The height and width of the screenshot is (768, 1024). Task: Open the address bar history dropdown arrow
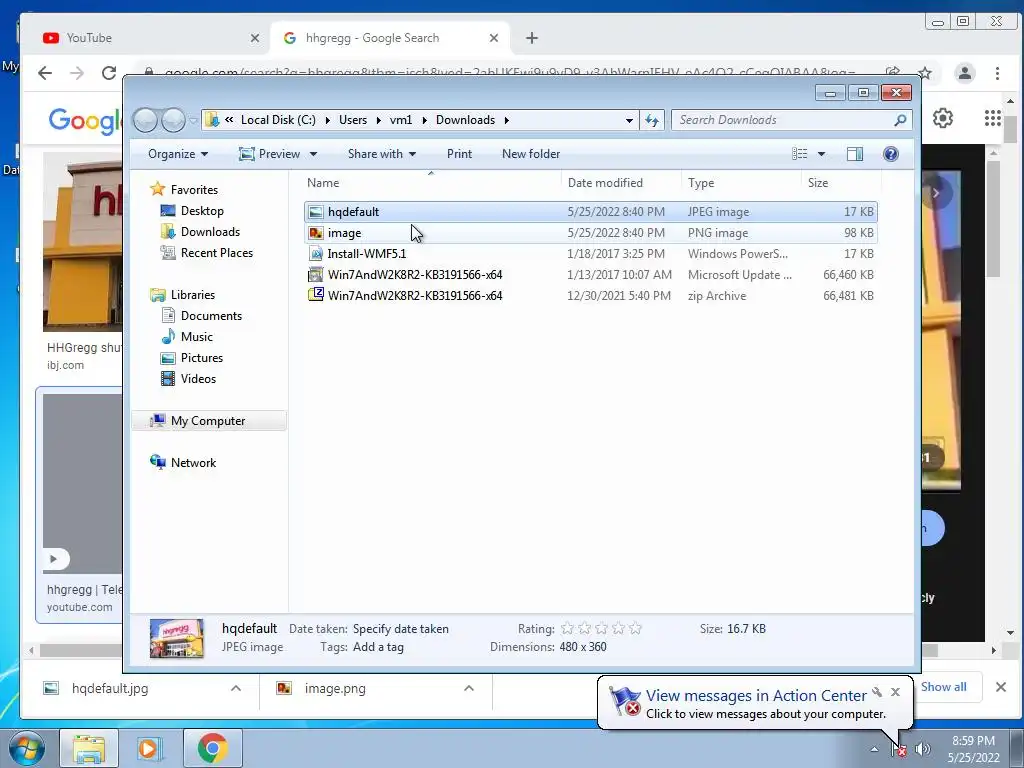click(629, 121)
